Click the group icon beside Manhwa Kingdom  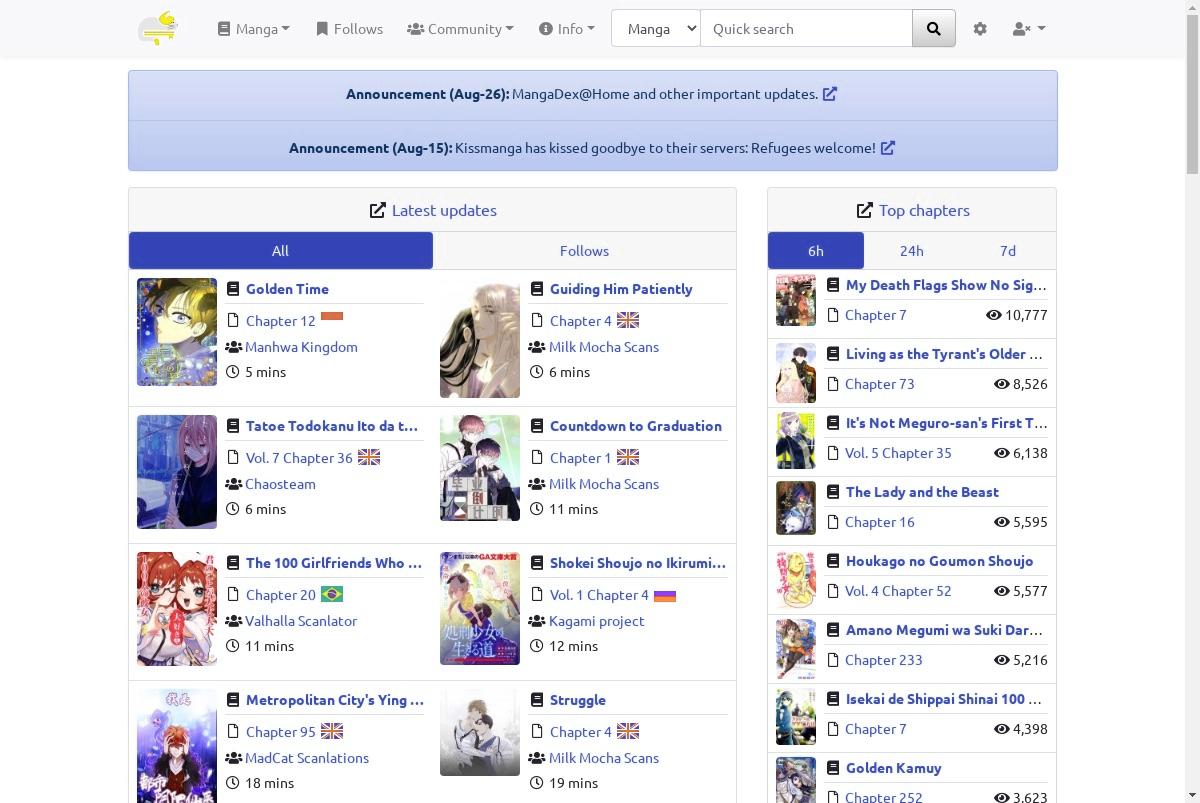[x=233, y=347]
